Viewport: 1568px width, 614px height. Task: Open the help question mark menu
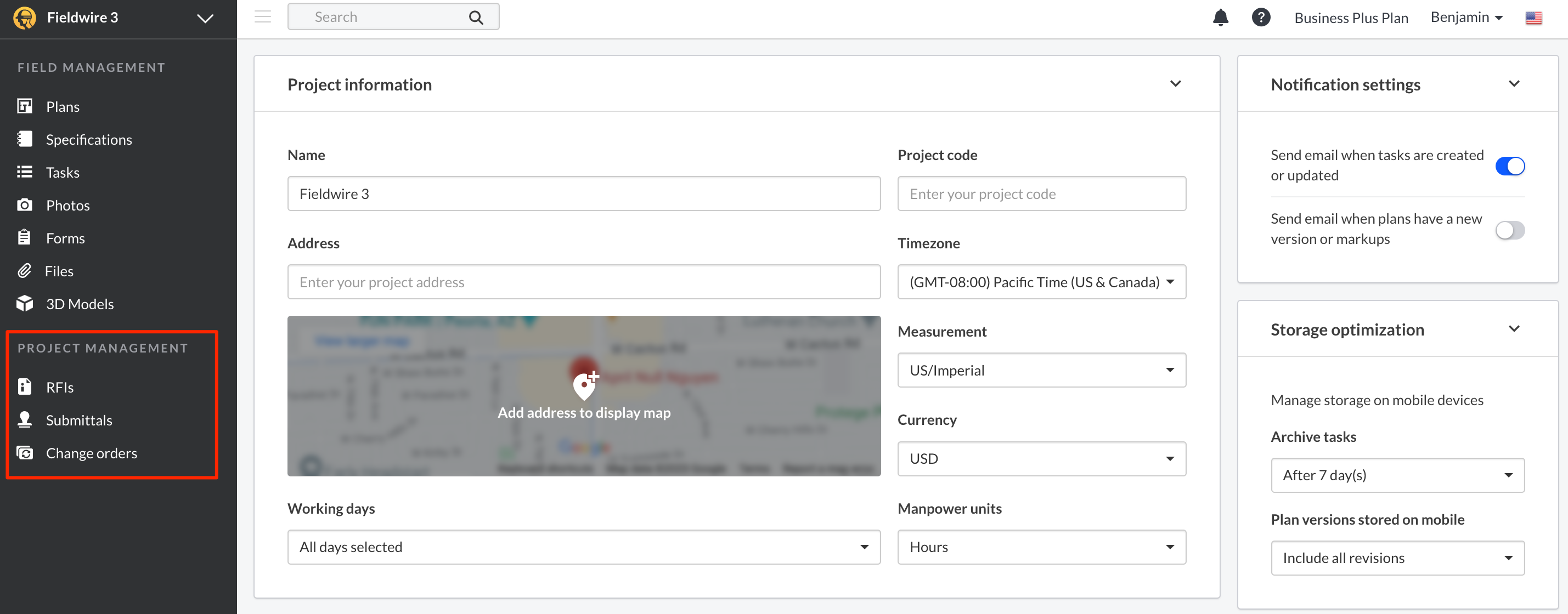[1261, 18]
